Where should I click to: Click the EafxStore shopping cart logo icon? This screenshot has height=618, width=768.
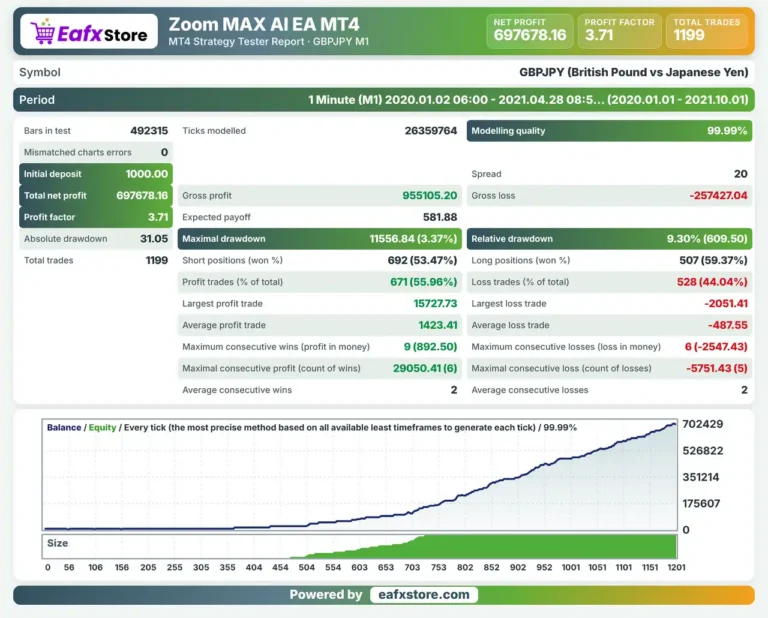[x=43, y=31]
